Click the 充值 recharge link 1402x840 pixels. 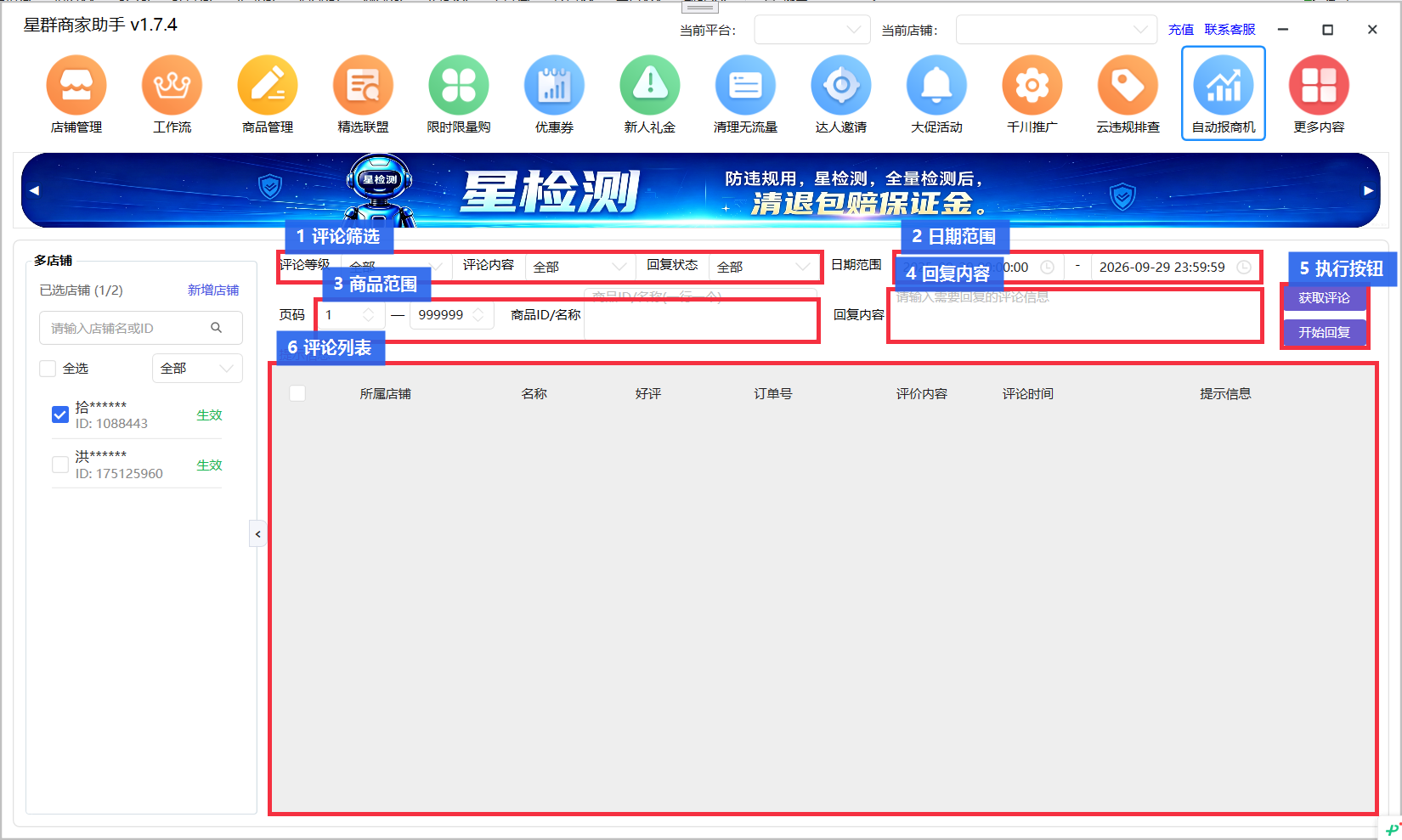pos(1181,30)
